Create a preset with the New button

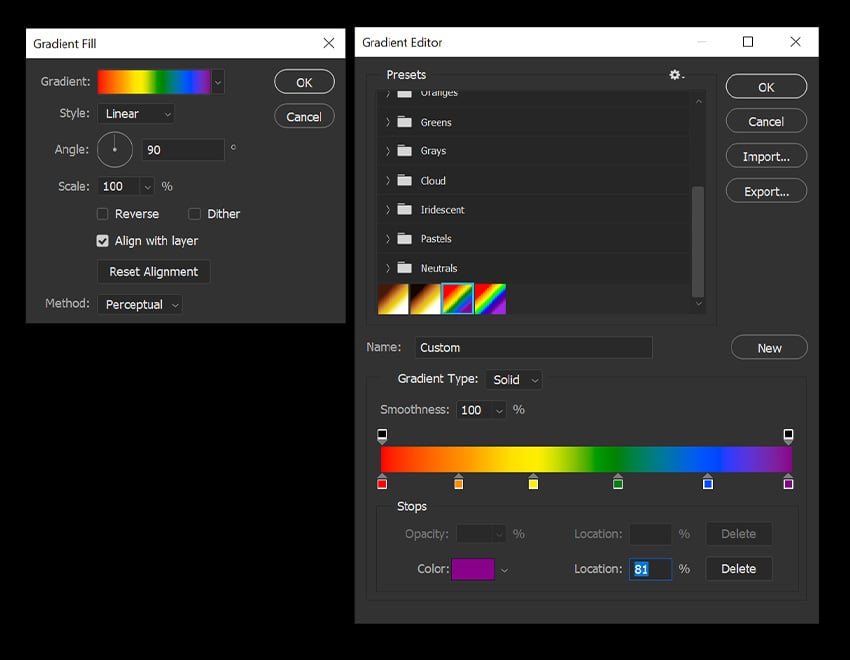click(x=768, y=347)
